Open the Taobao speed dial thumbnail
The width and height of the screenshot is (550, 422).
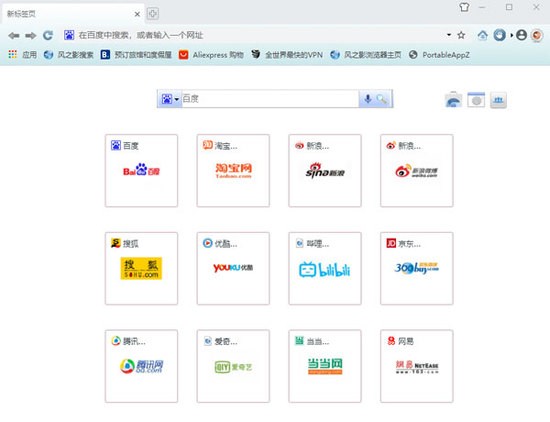[x=233, y=170]
